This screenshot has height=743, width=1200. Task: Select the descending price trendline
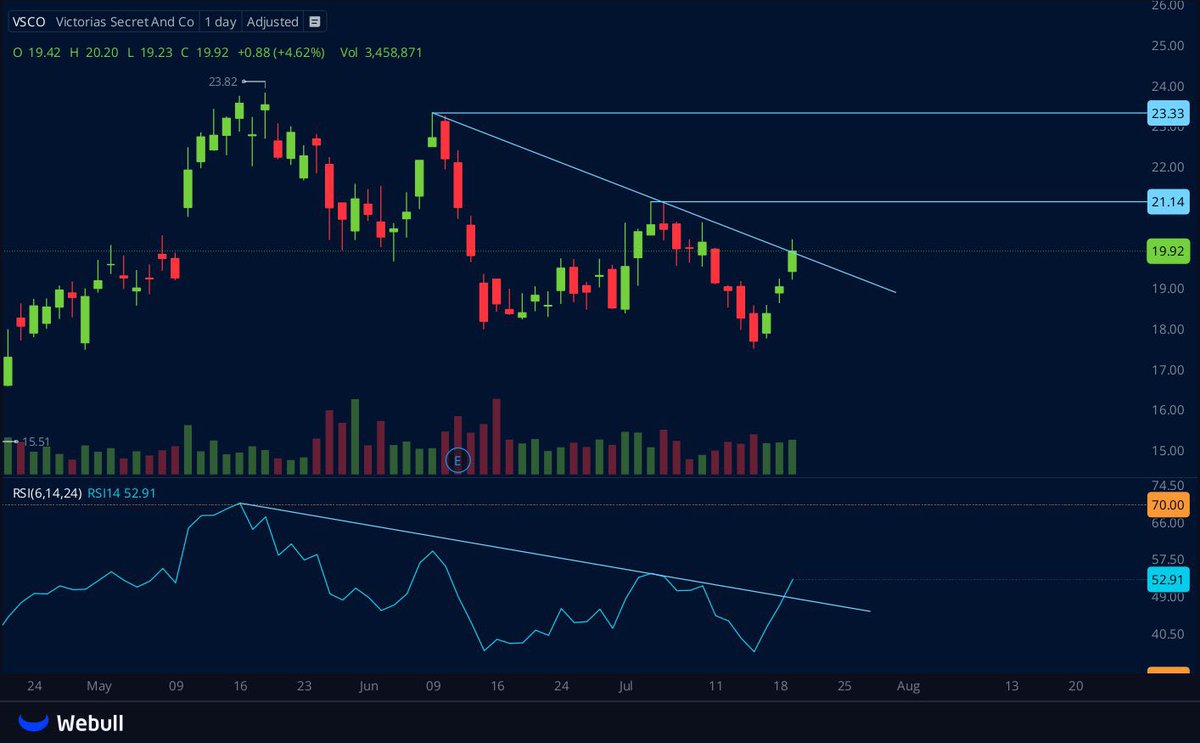point(663,203)
